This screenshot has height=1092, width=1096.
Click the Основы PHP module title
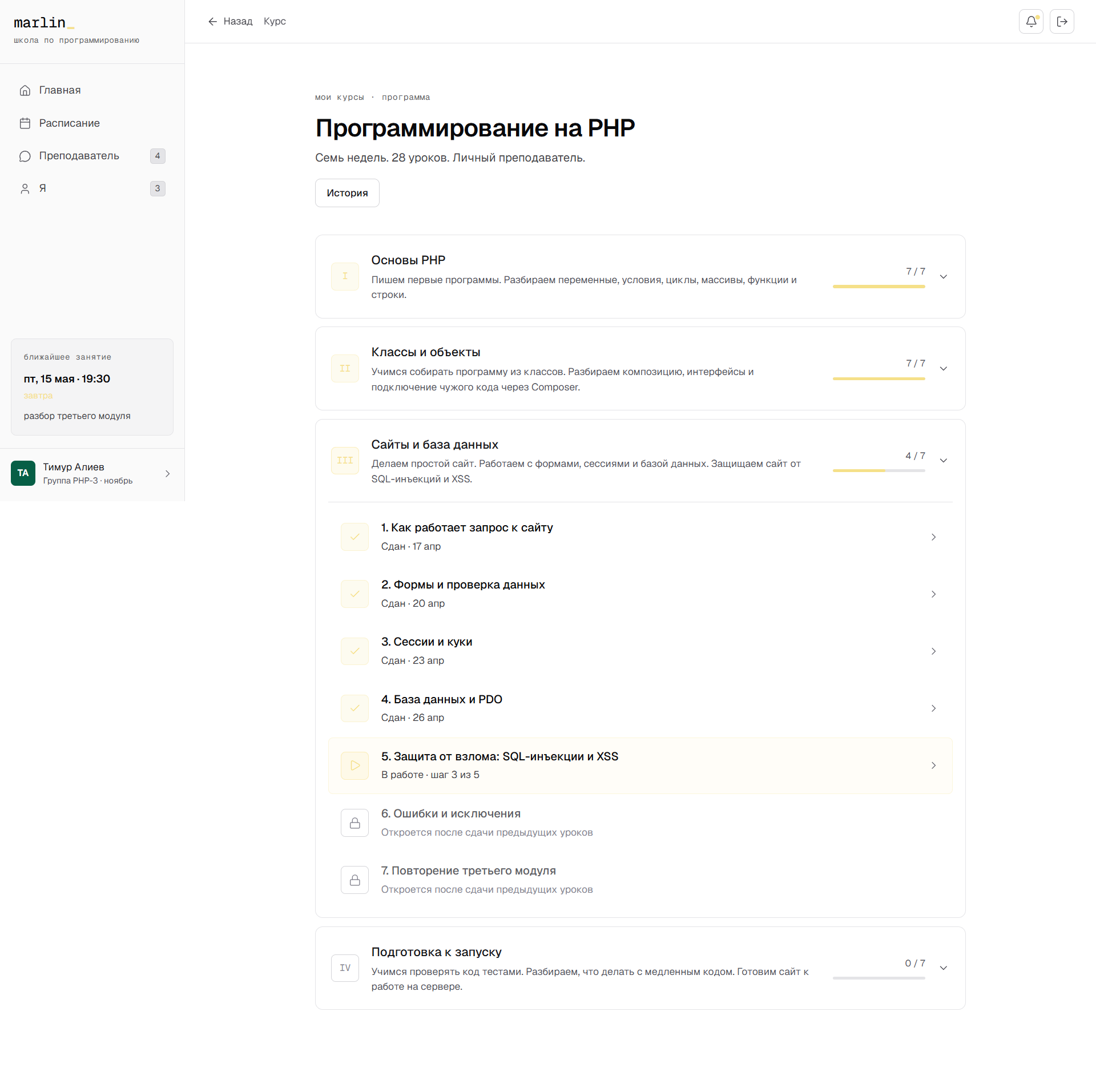click(x=408, y=260)
